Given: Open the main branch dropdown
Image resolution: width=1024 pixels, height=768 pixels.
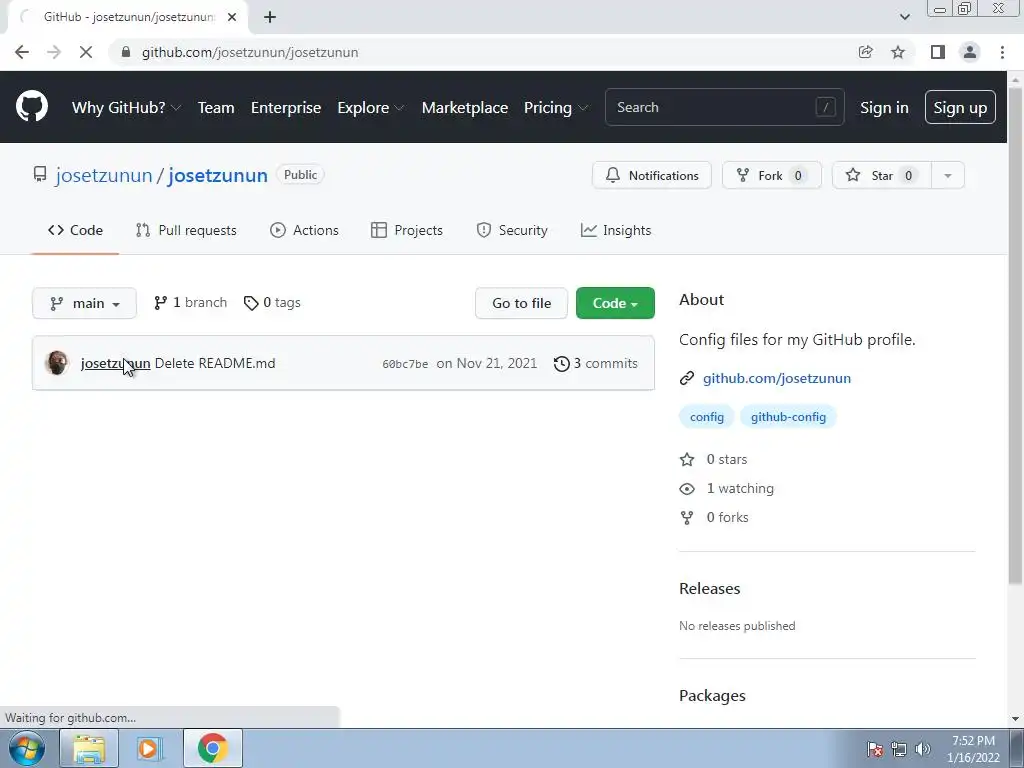Looking at the screenshot, I should point(84,303).
